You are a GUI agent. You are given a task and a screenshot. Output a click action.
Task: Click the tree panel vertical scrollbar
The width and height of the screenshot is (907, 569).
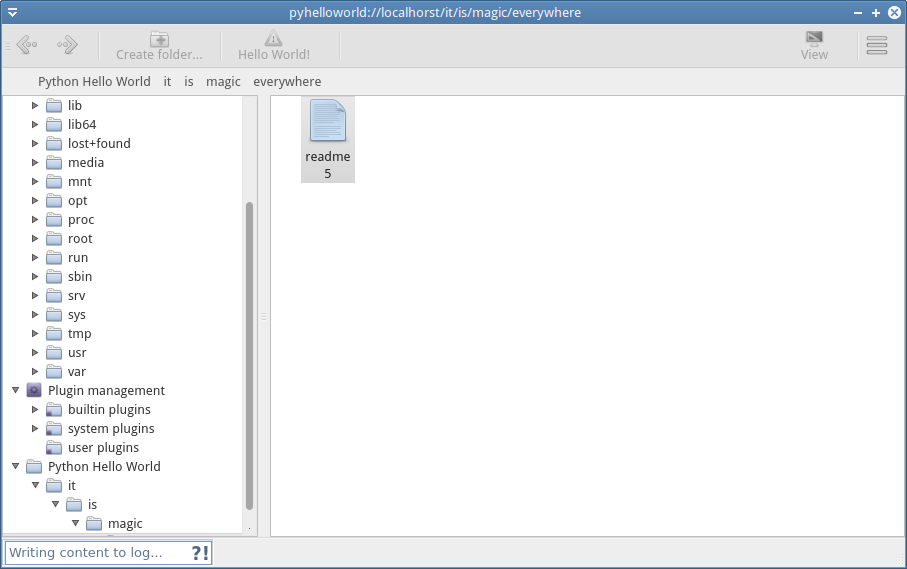tap(249, 356)
